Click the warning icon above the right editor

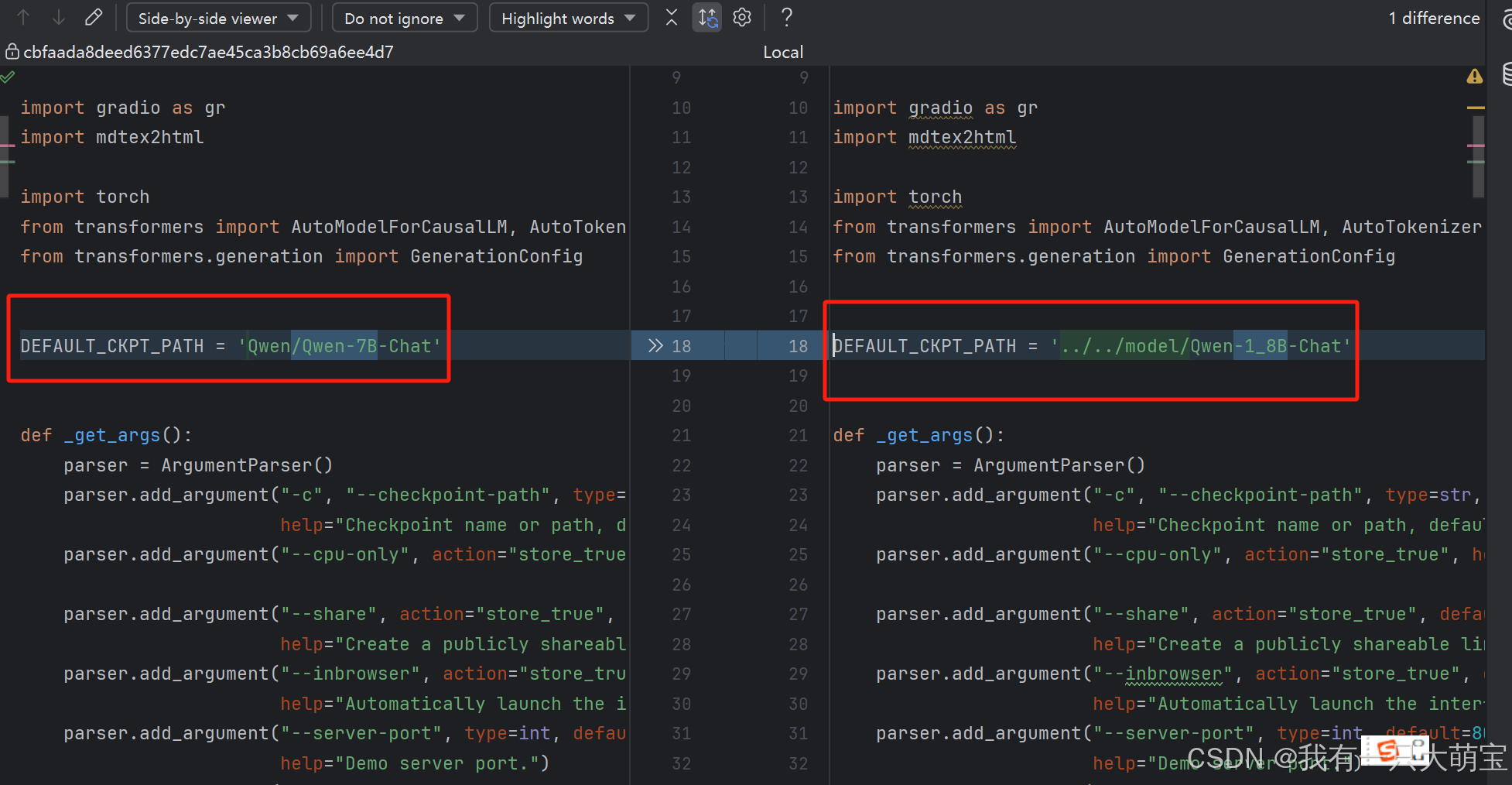point(1474,76)
